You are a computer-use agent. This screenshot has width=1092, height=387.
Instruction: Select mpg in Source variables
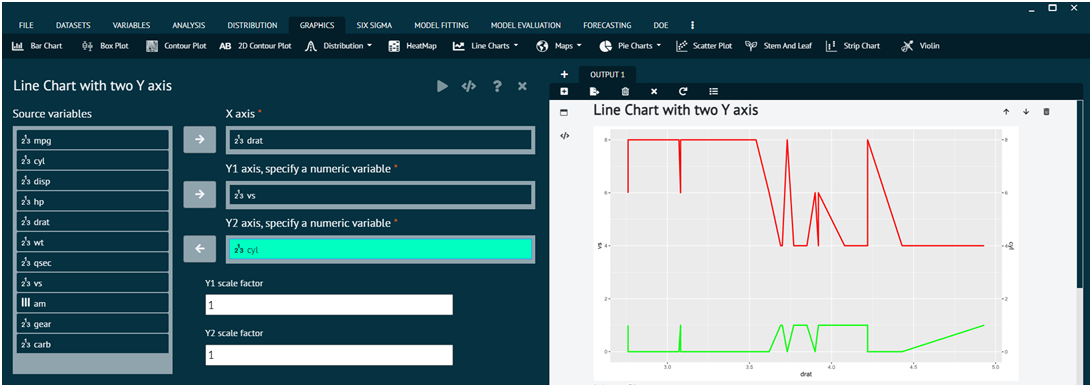pyautogui.click(x=93, y=140)
